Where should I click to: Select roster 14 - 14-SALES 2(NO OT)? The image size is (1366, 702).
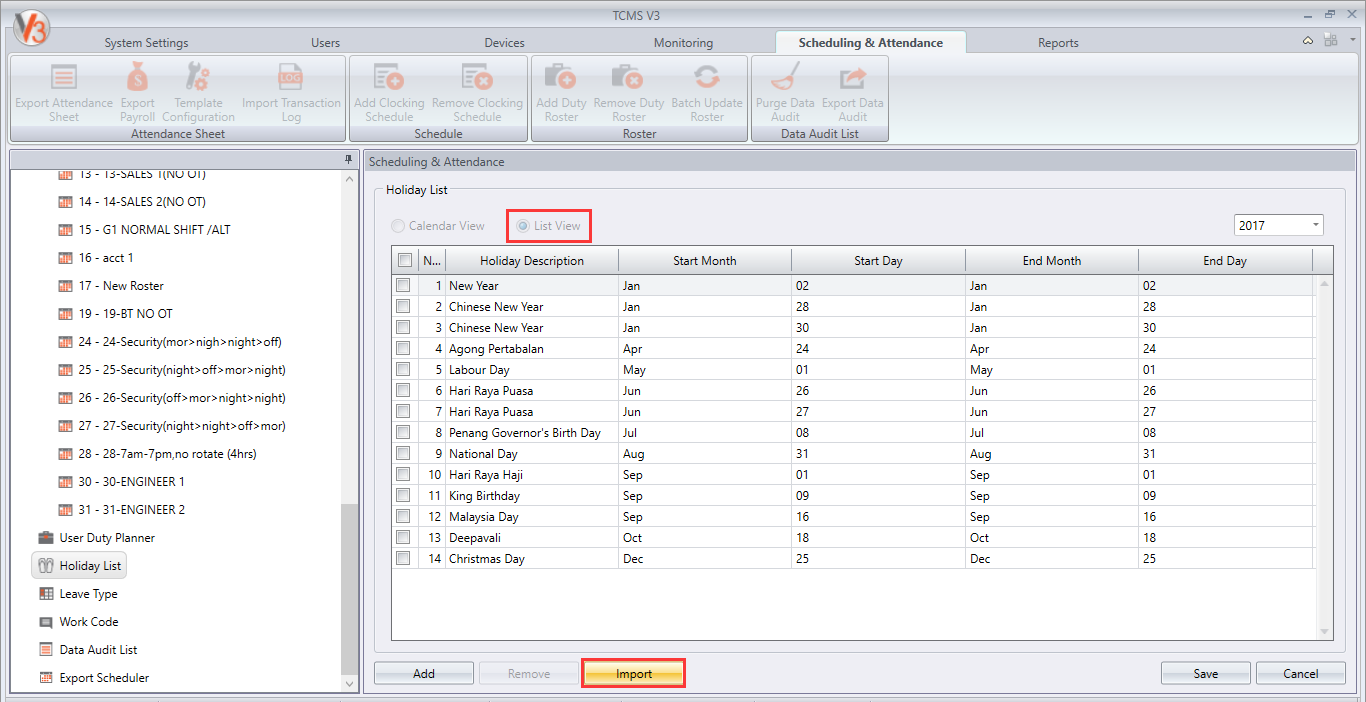point(132,202)
